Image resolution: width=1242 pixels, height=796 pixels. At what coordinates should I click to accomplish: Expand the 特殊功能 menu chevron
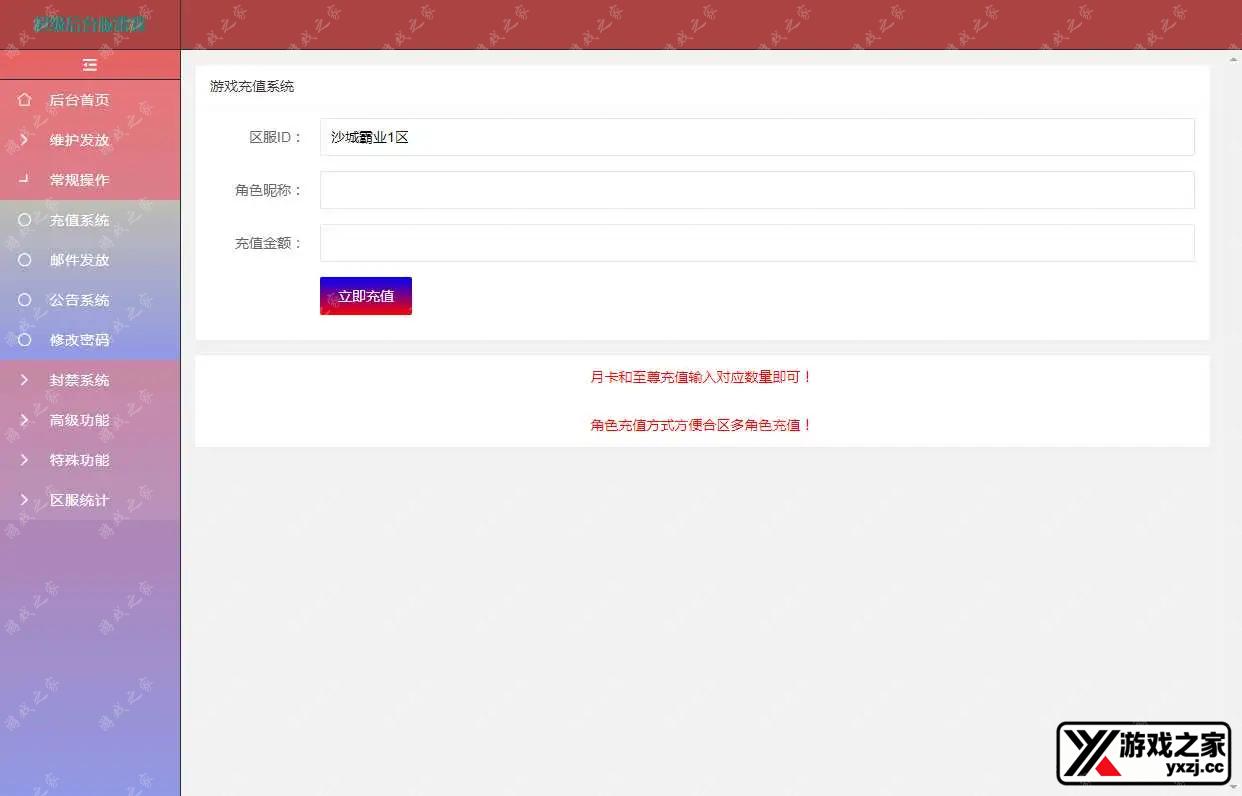tap(25, 460)
